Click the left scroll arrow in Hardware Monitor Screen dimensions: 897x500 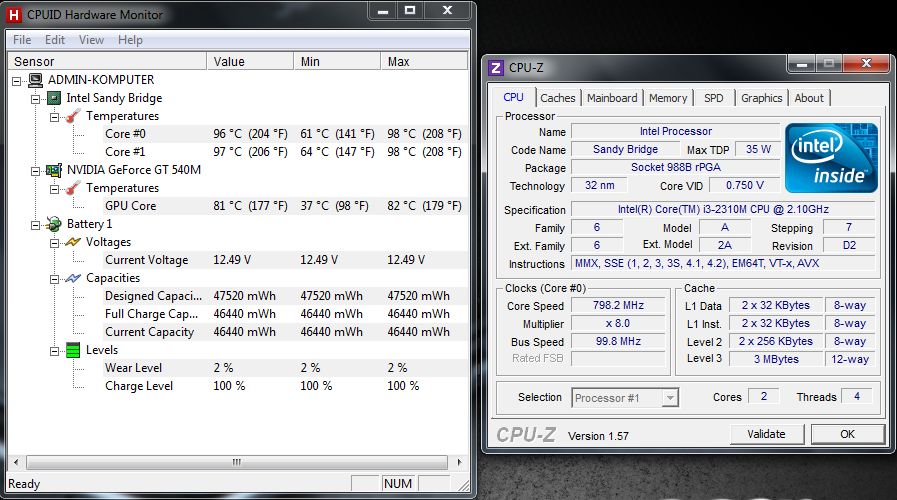pos(16,462)
